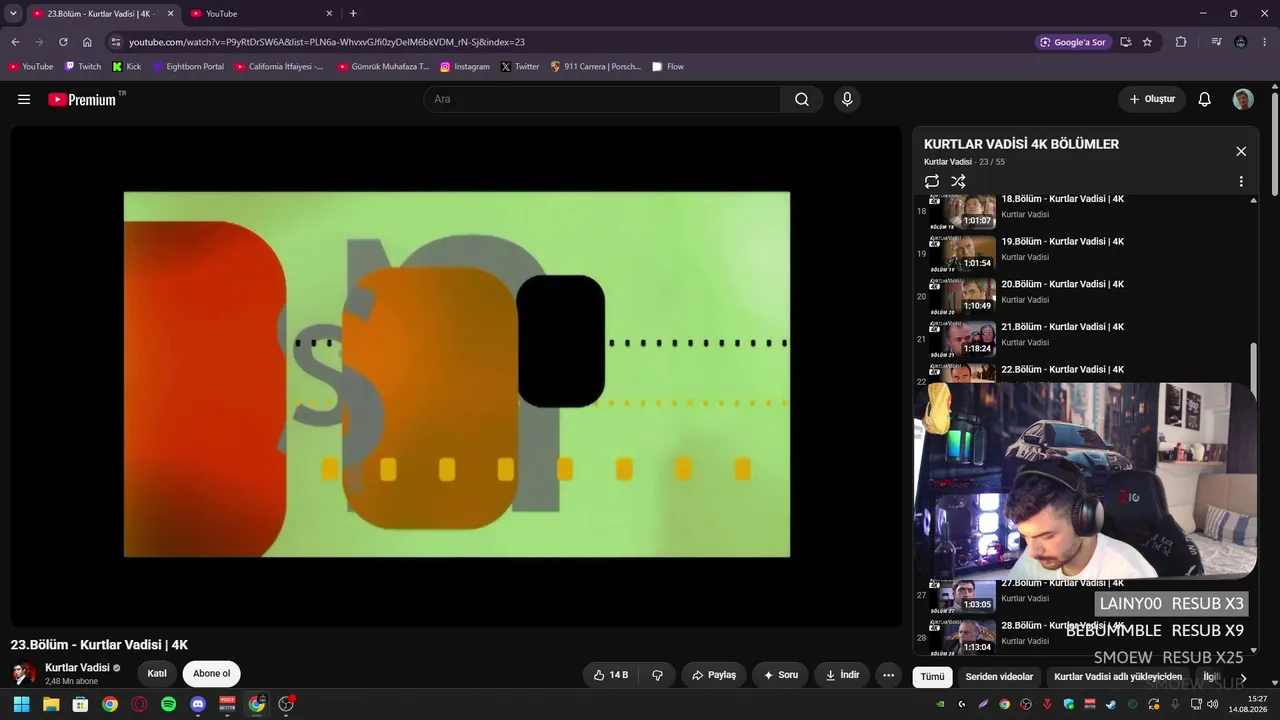Open the Oluştur create menu
The image size is (1280, 720).
click(1152, 99)
